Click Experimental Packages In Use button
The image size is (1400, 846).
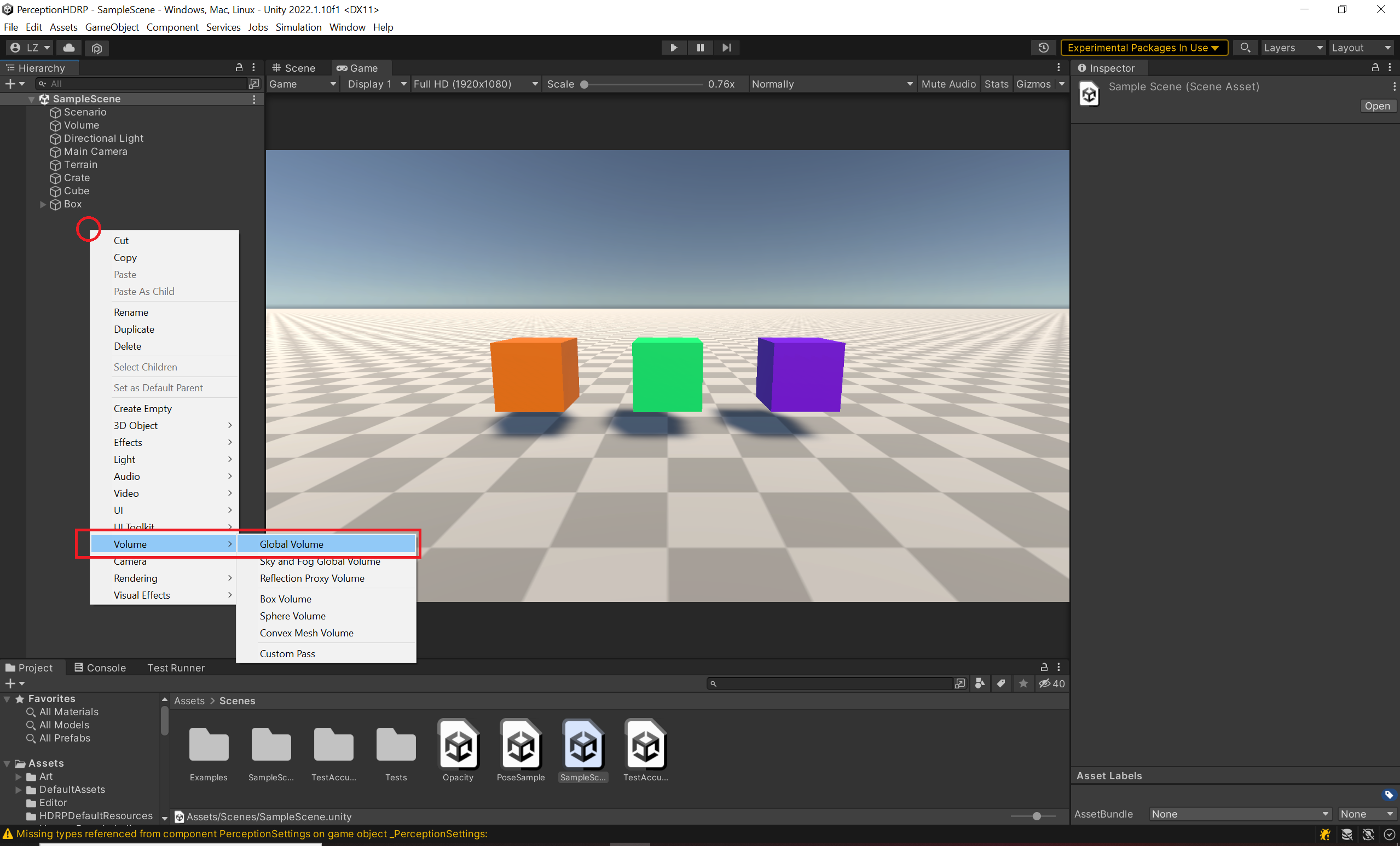coord(1143,48)
